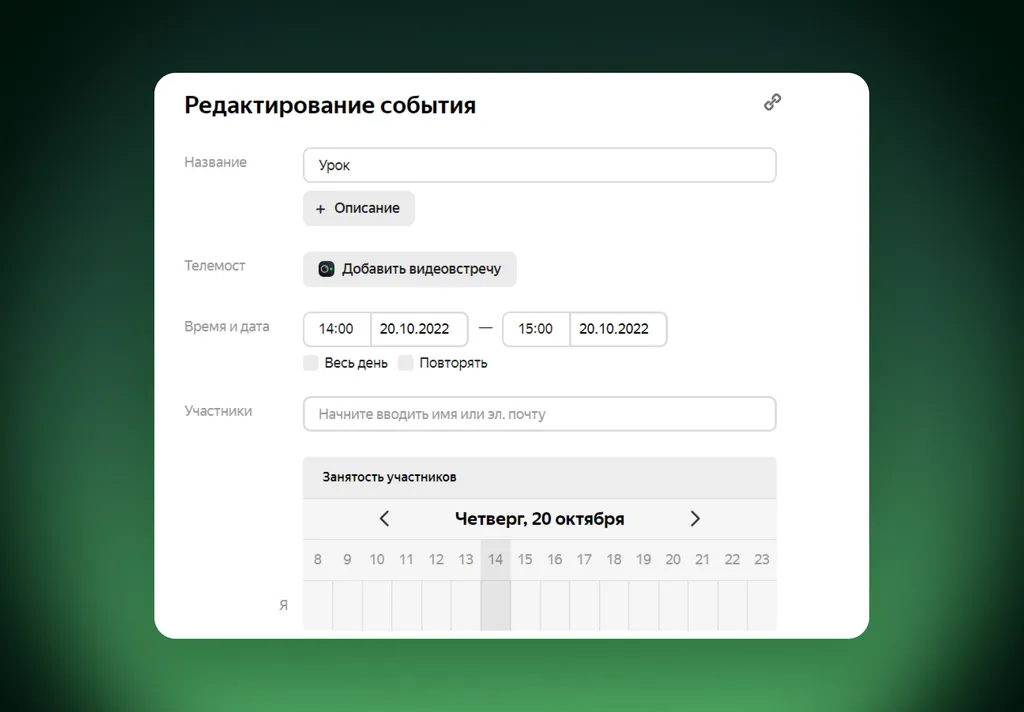Go to next day with right arrow
The width and height of the screenshot is (1024, 712).
click(x=695, y=519)
